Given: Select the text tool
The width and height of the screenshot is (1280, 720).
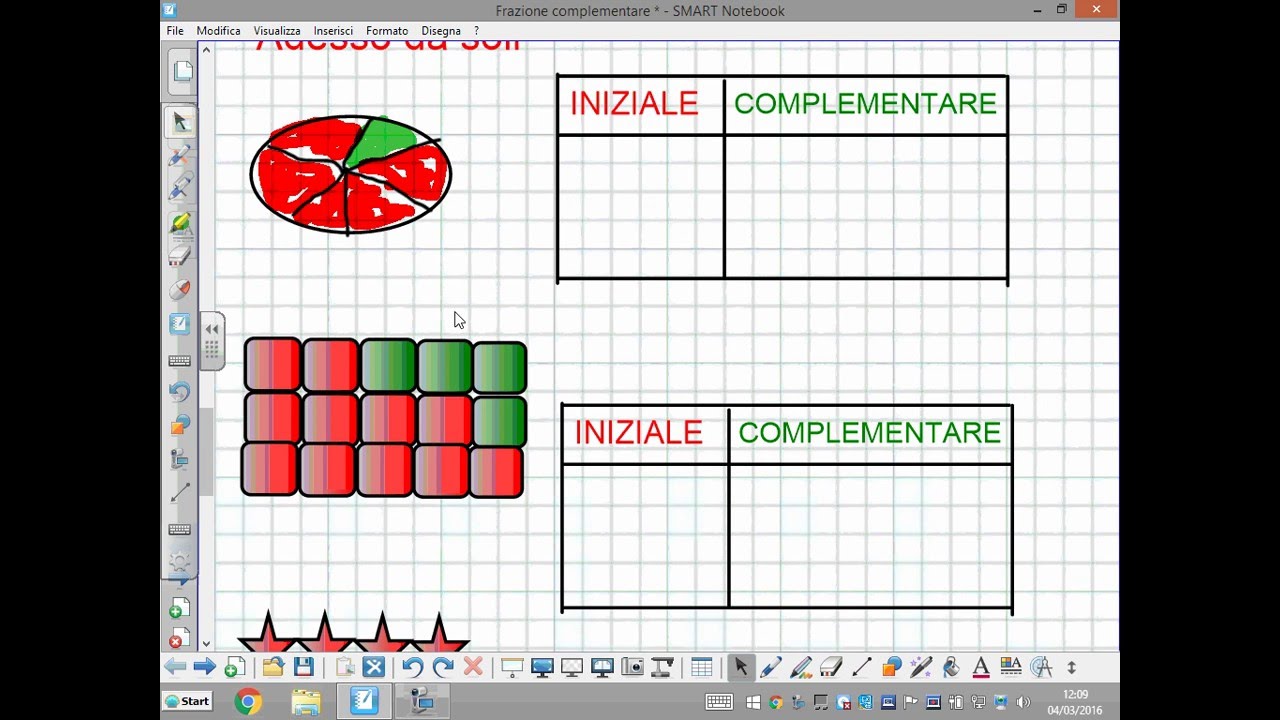Looking at the screenshot, I should [981, 667].
